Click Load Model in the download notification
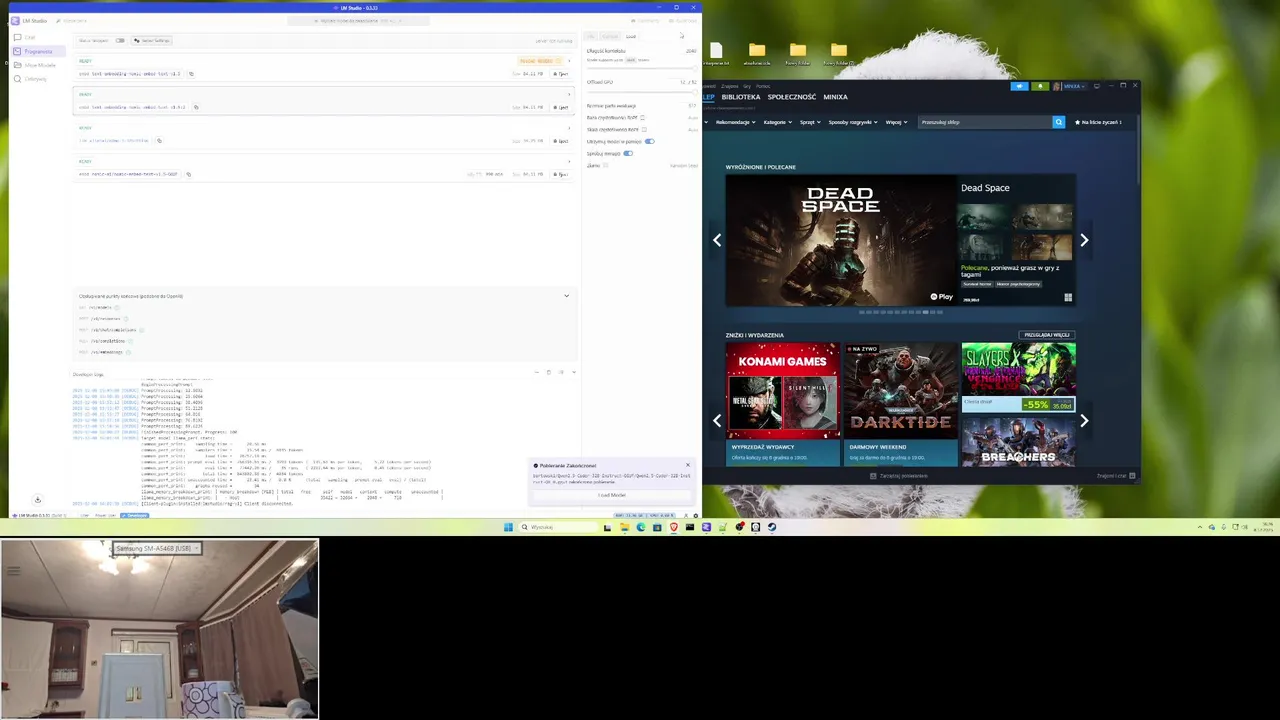Viewport: 1280px width, 720px height. point(612,495)
